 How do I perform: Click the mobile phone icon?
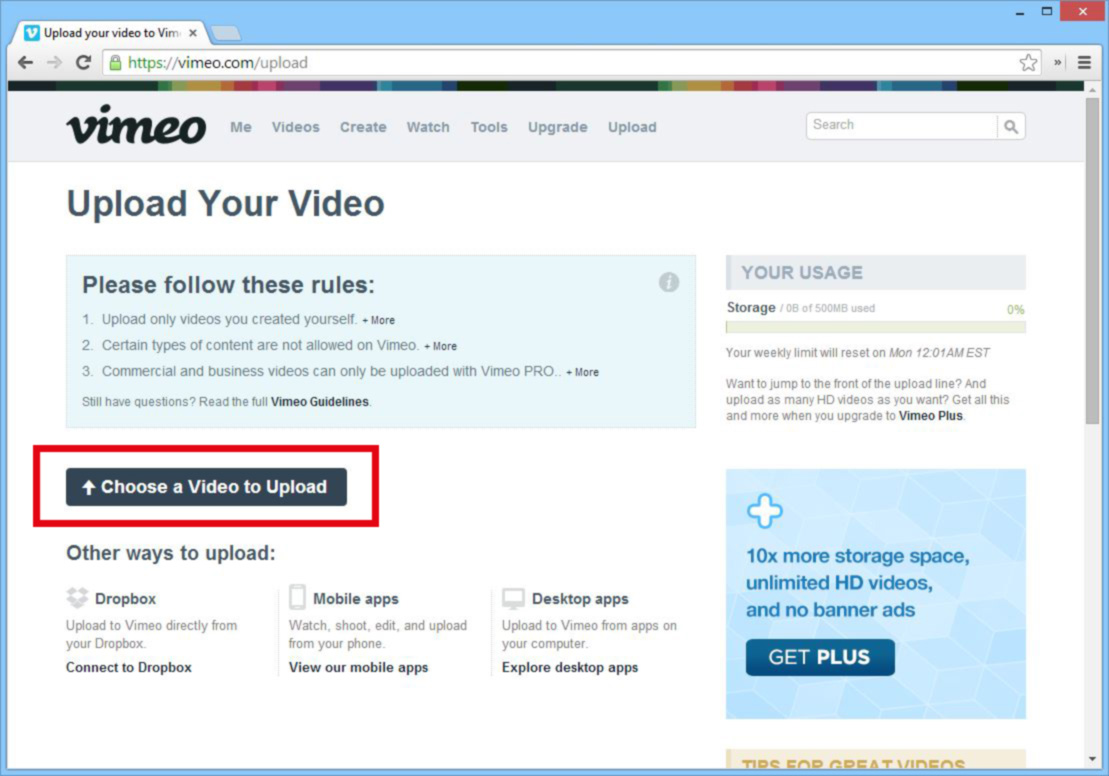(x=298, y=597)
